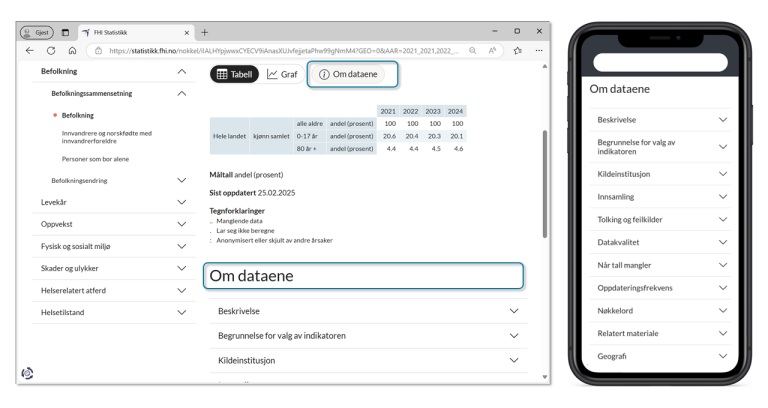Open the tab actions menu icon

coord(65,32)
